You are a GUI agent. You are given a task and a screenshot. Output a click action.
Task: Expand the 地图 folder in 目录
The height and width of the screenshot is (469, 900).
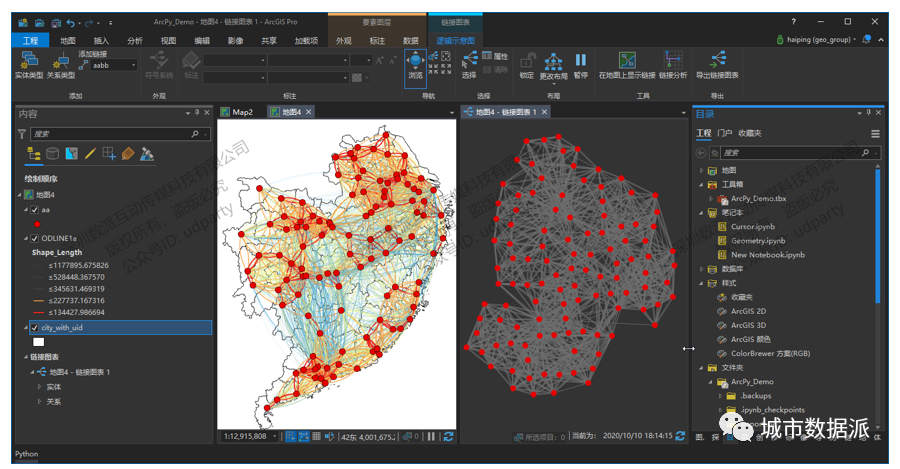tap(701, 170)
